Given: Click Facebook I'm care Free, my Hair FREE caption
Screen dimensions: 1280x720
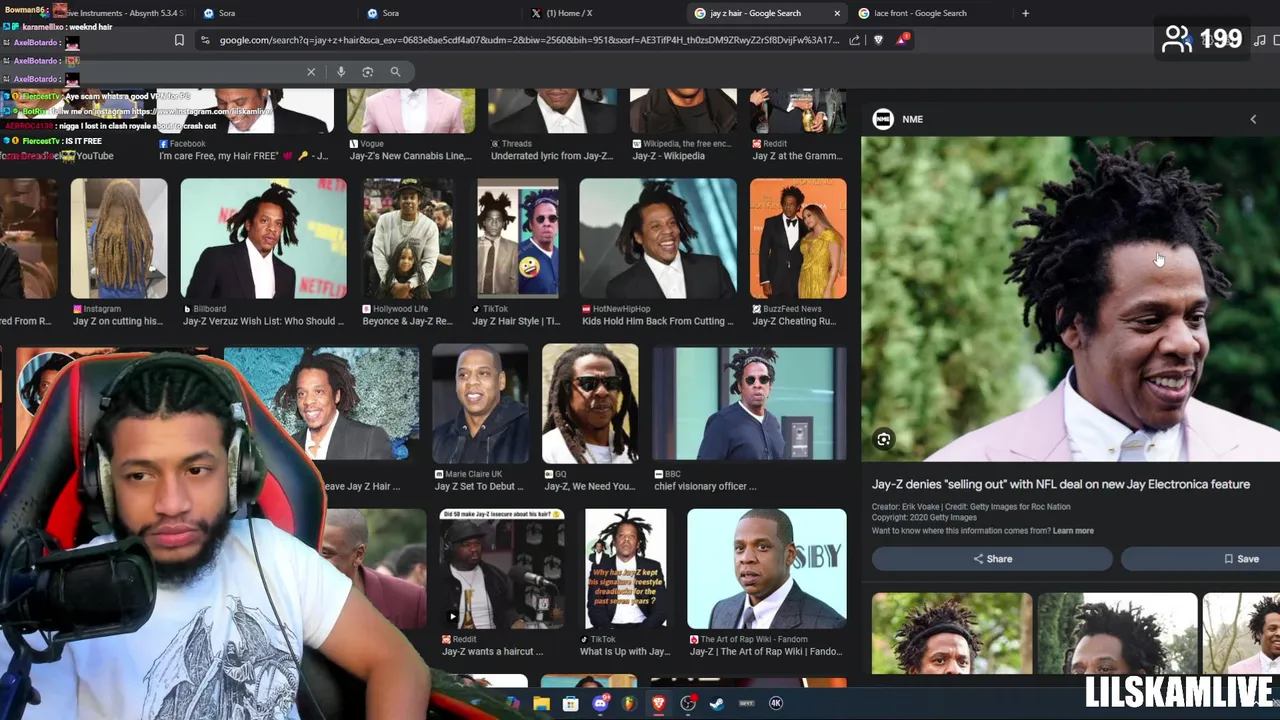Looking at the screenshot, I should [243, 156].
